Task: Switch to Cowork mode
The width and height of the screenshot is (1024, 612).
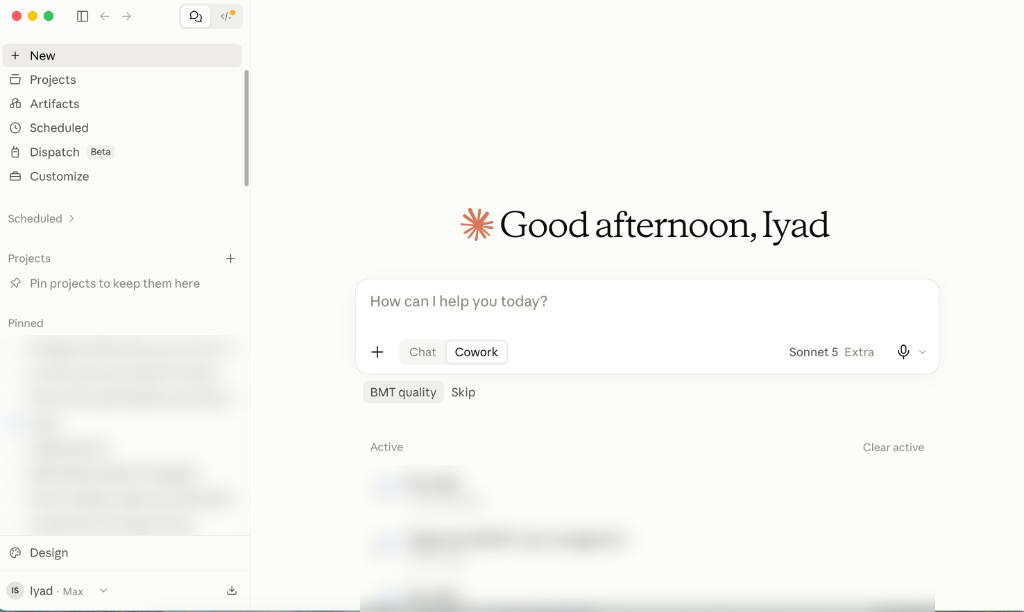Action: (x=476, y=352)
